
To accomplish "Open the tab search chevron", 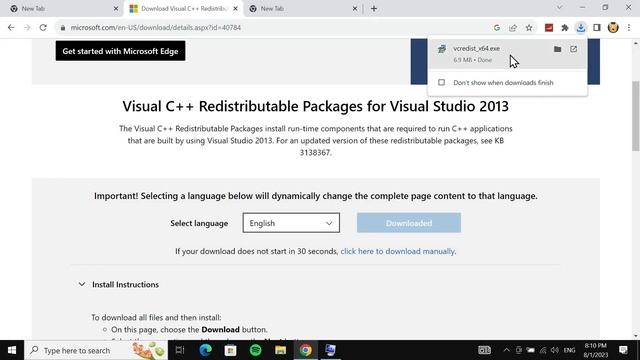I will tap(560, 8).
